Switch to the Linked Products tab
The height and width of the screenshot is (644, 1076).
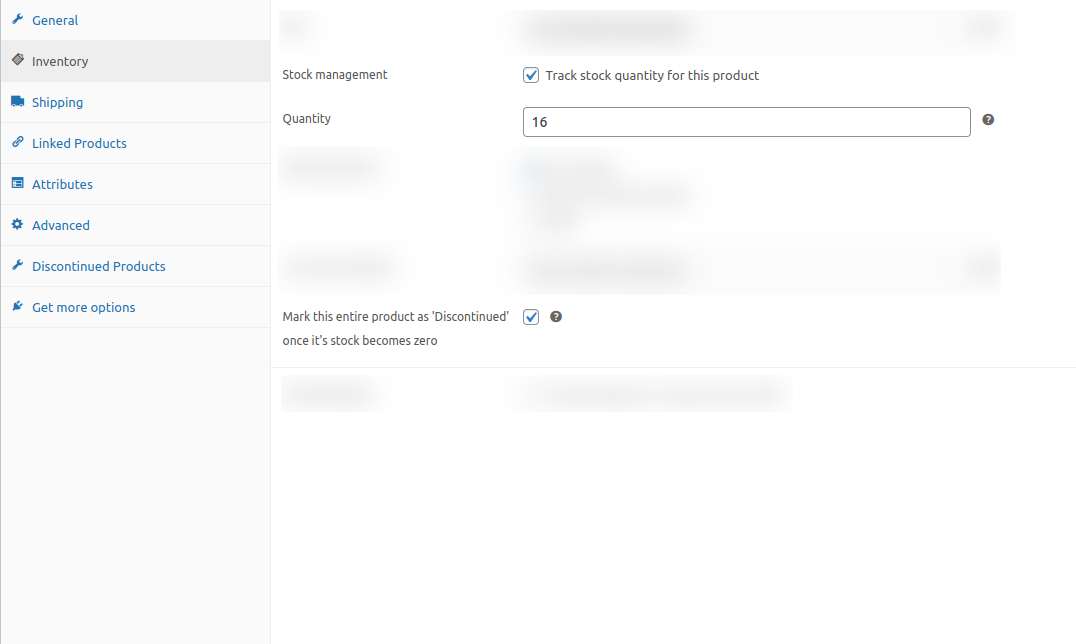79,143
